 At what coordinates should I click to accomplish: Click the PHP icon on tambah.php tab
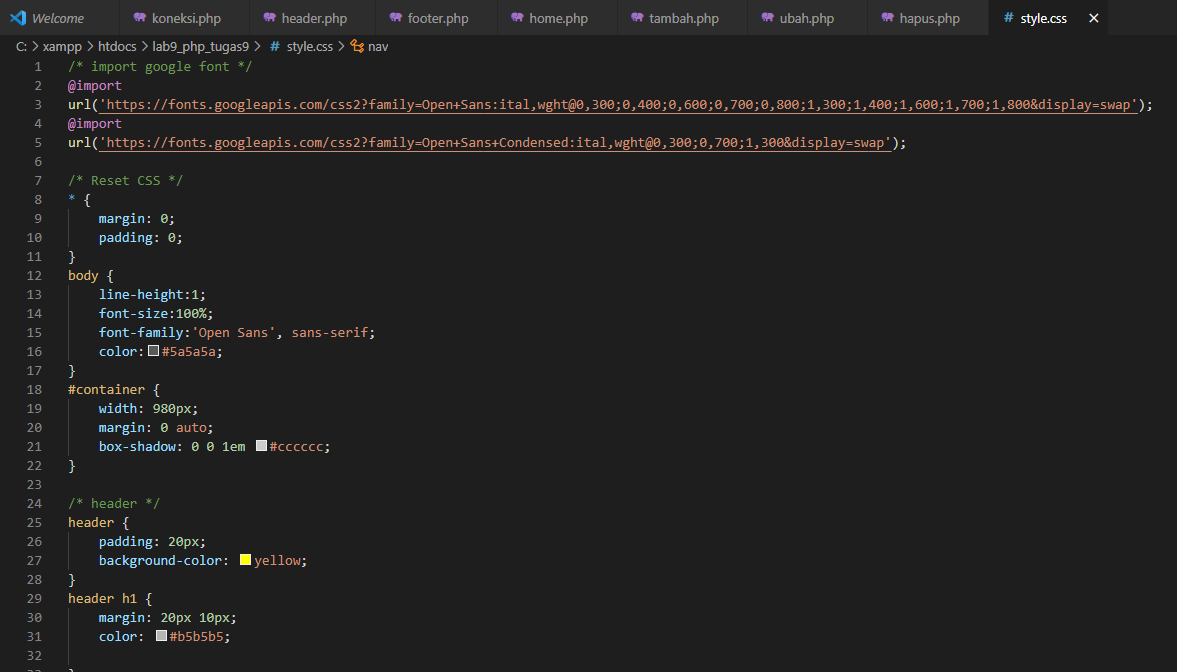pyautogui.click(x=636, y=17)
